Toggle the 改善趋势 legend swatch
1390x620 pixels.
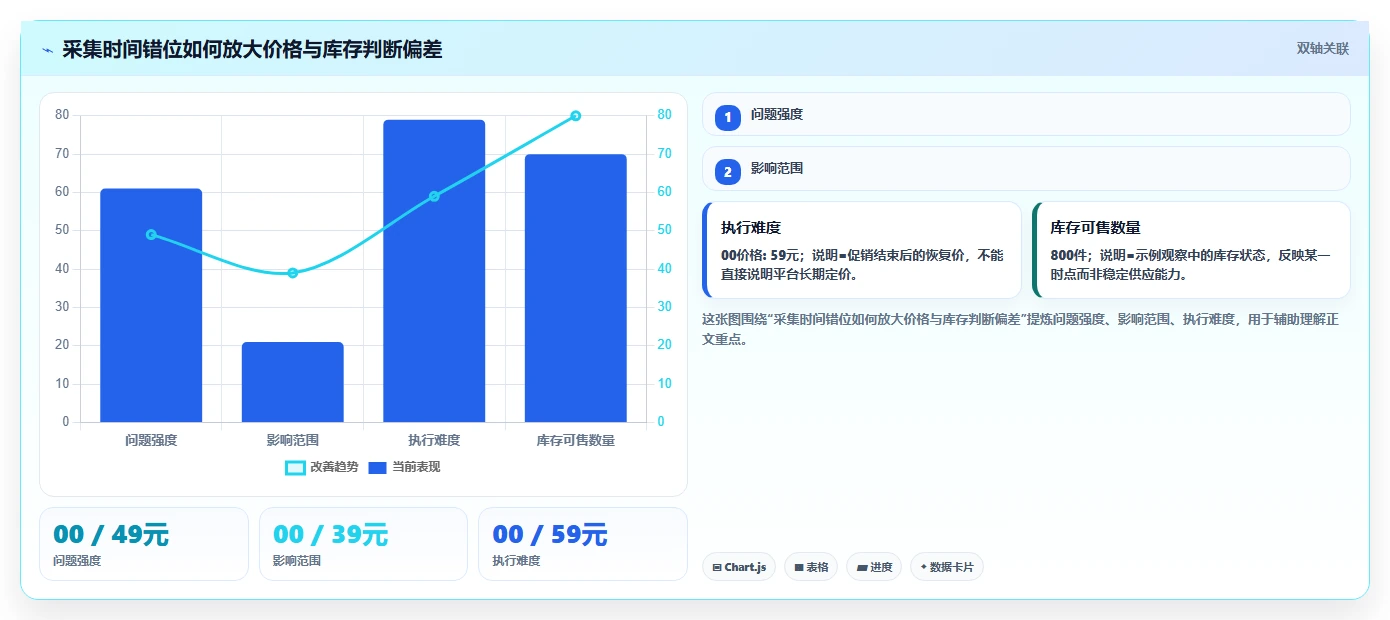(295, 467)
